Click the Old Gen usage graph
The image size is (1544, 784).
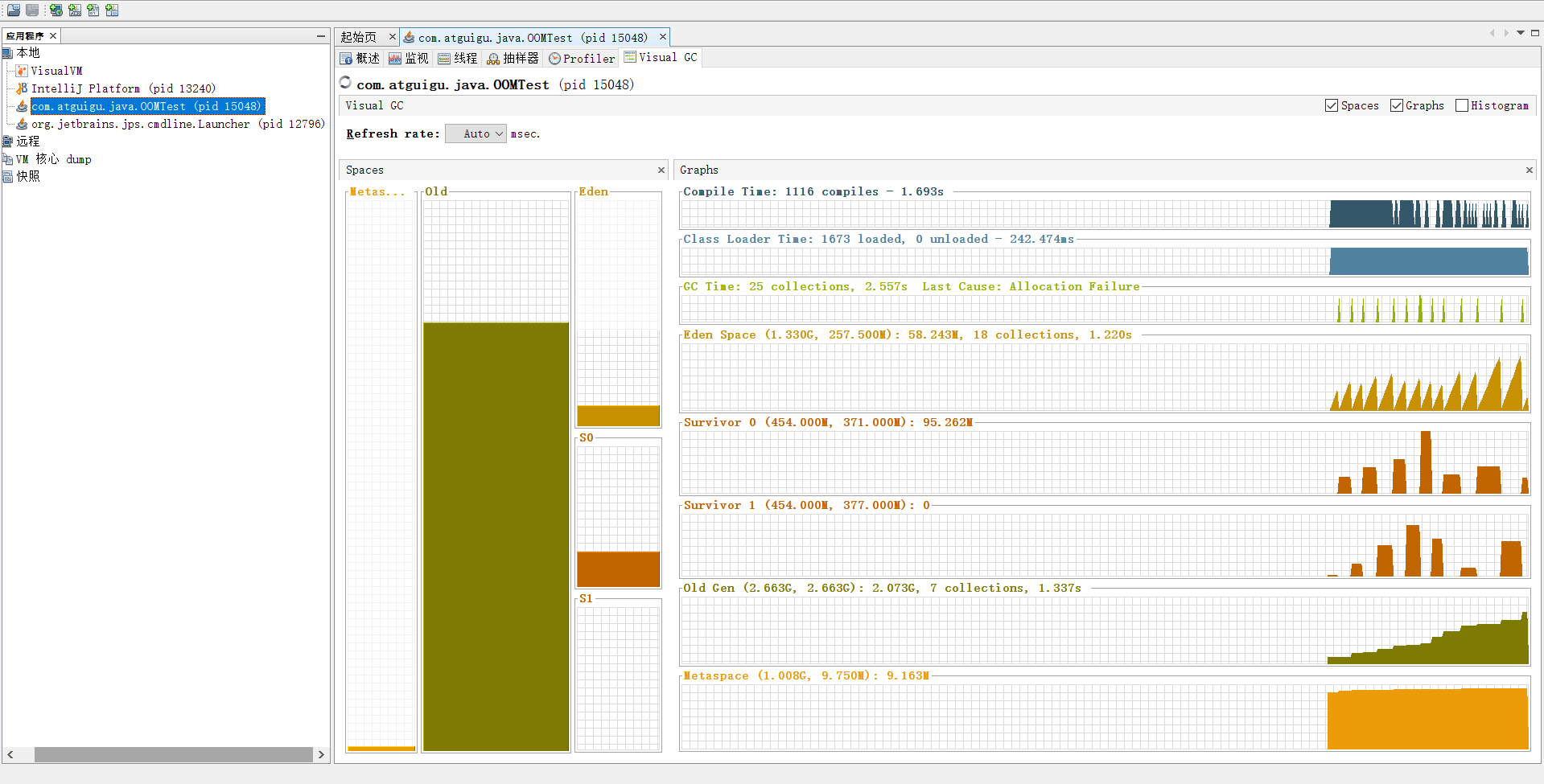tap(1105, 630)
